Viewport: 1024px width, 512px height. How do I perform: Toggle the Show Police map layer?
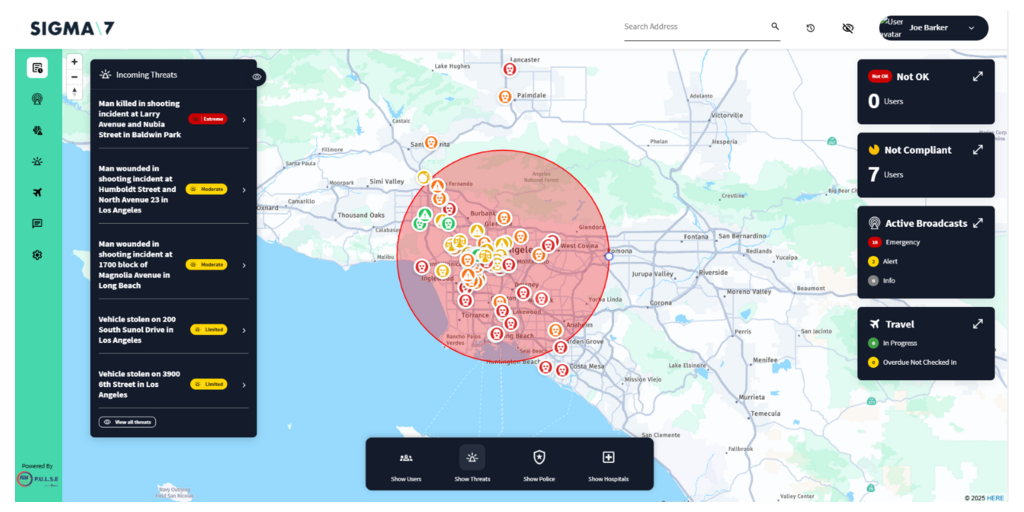[x=539, y=464]
